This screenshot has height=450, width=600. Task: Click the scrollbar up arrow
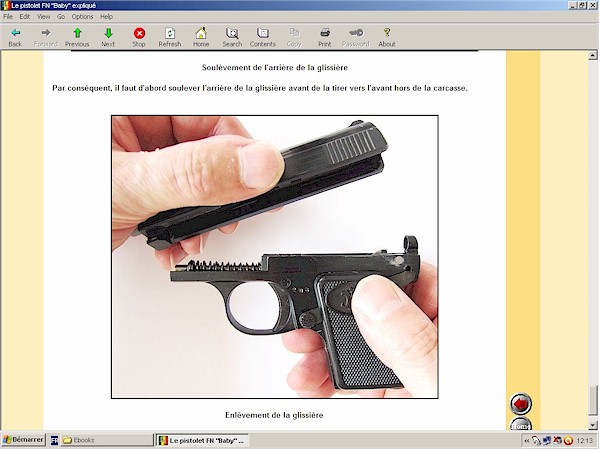[593, 56]
